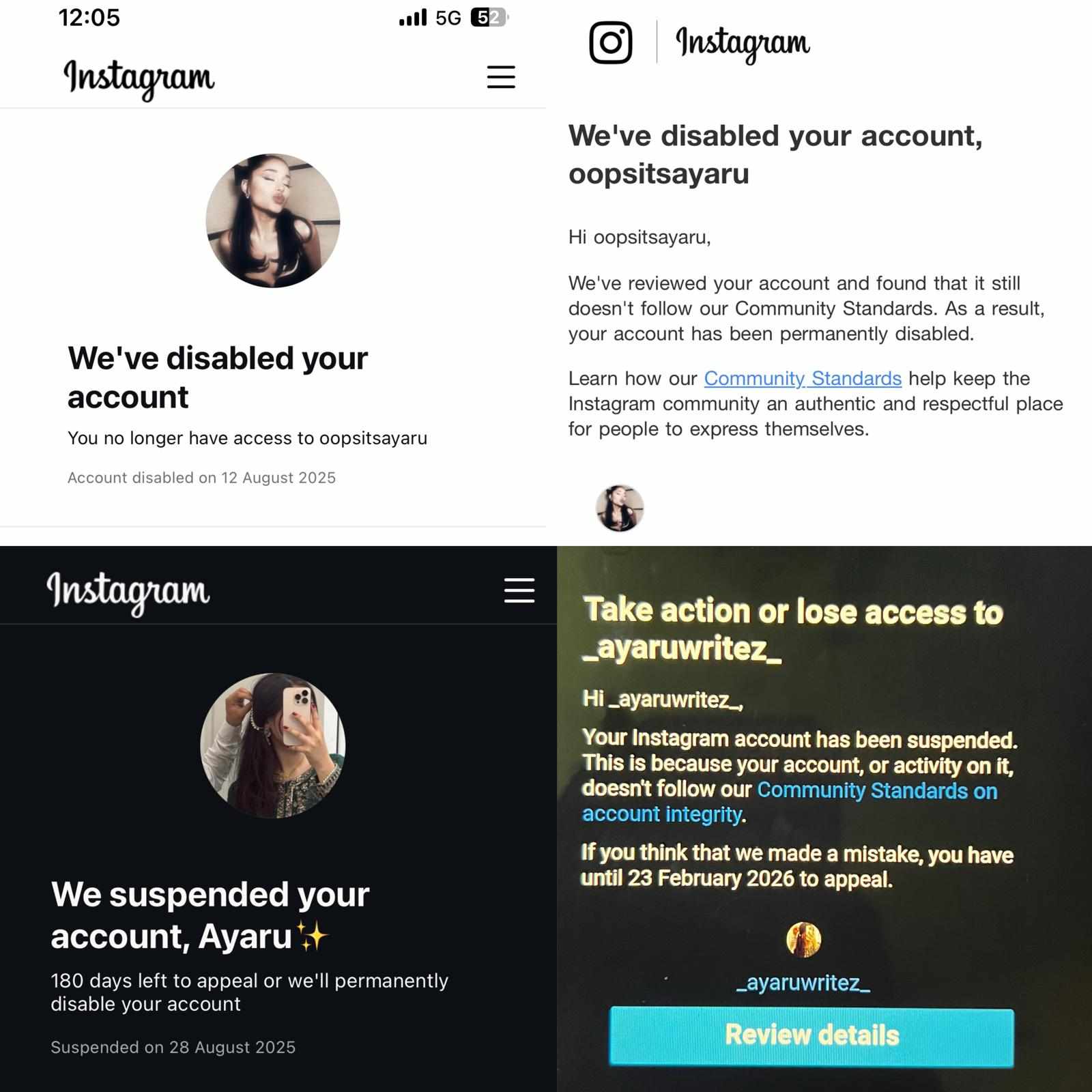This screenshot has height=1092, width=1092.
Task: Click the 'We've disabled your account' heading
Action: (218, 377)
